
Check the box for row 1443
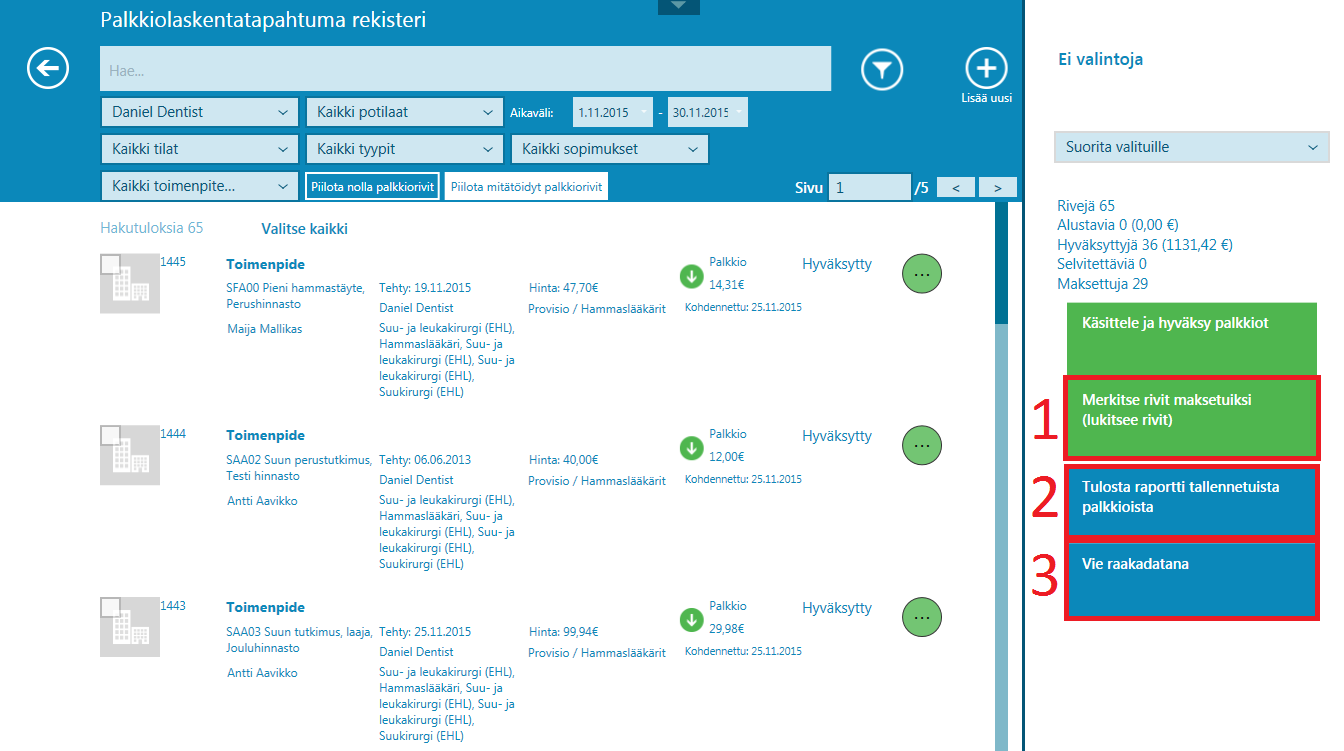(111, 608)
